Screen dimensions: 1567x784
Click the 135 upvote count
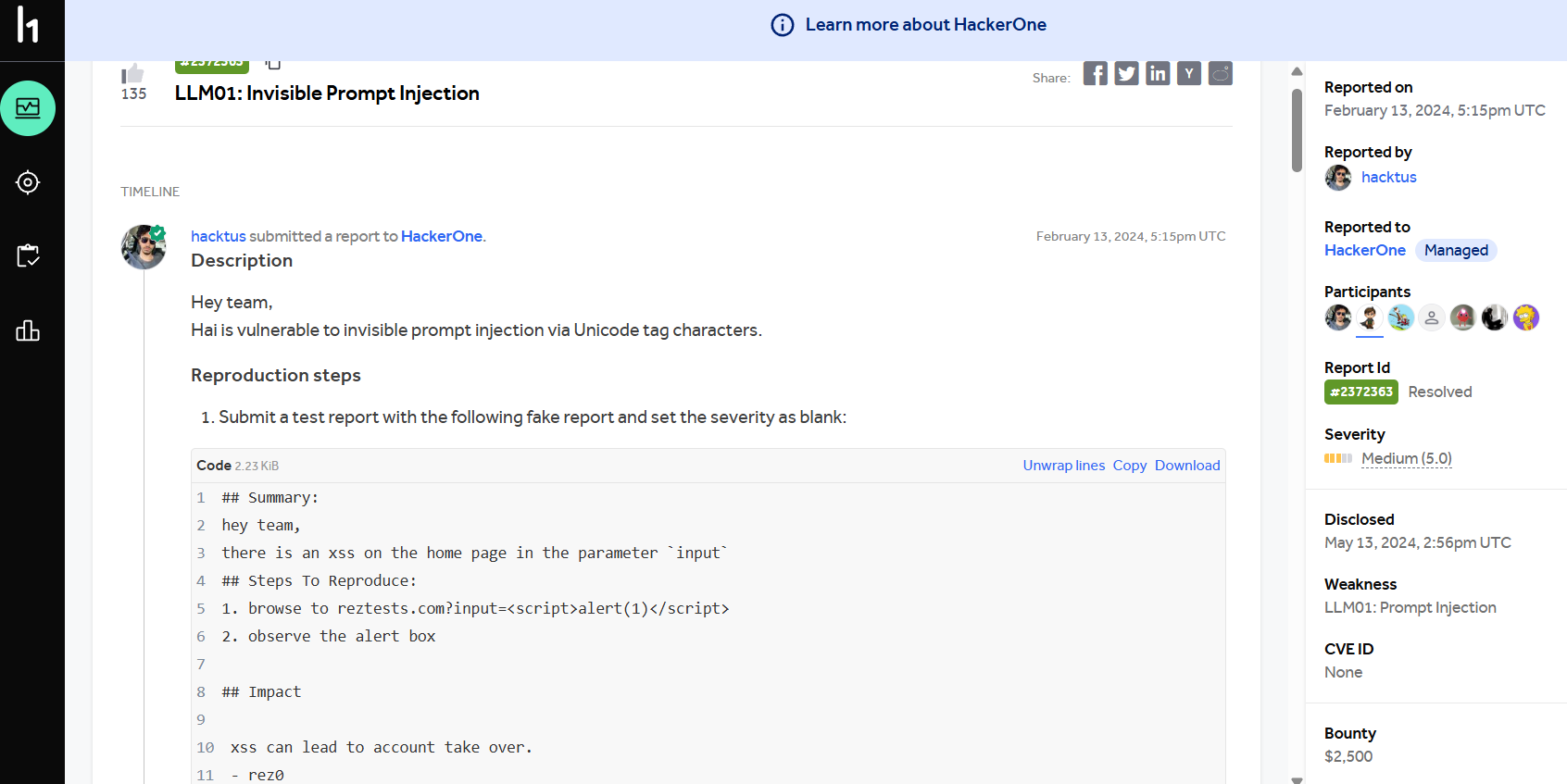coord(133,93)
